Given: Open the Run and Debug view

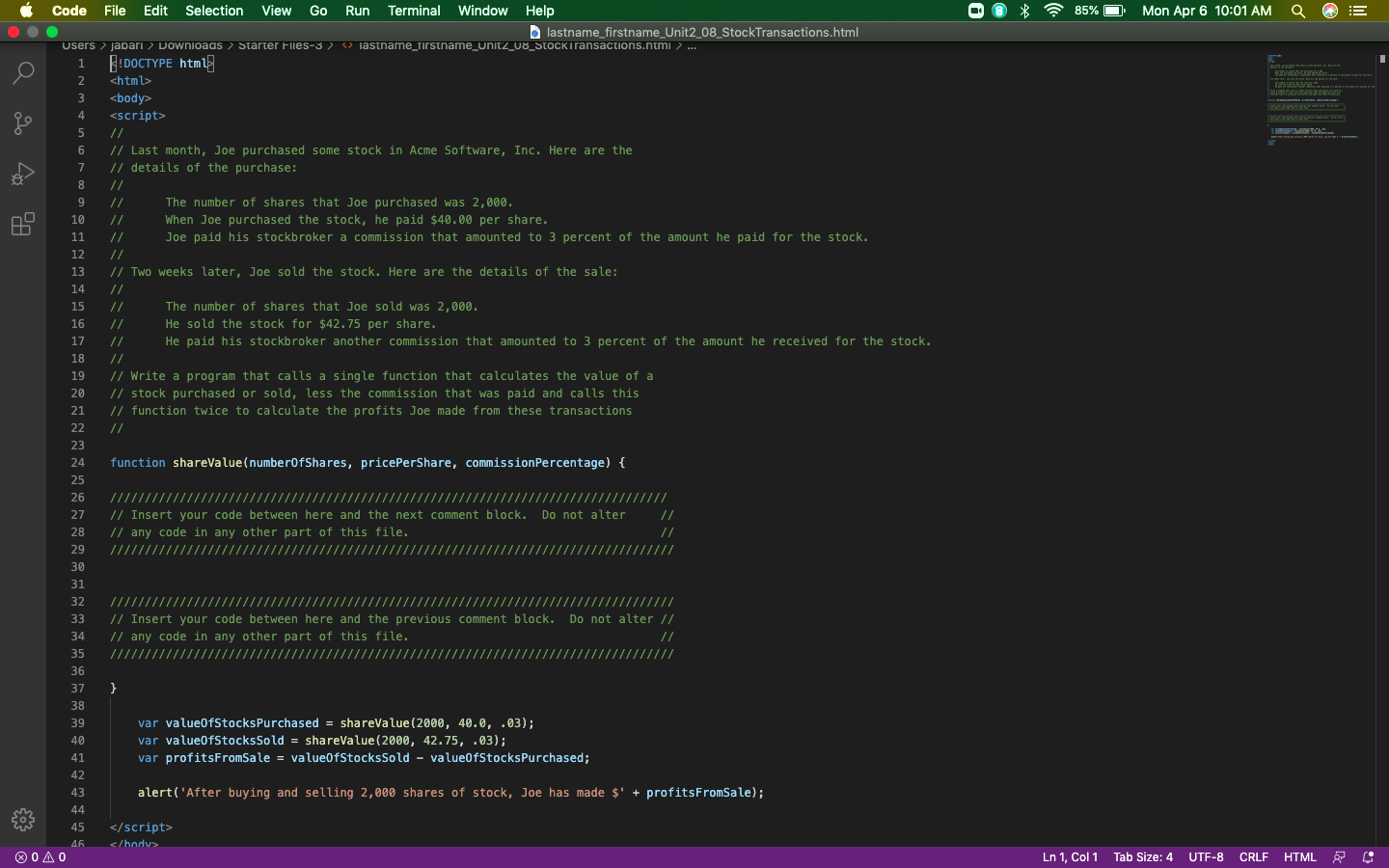Looking at the screenshot, I should point(23,174).
